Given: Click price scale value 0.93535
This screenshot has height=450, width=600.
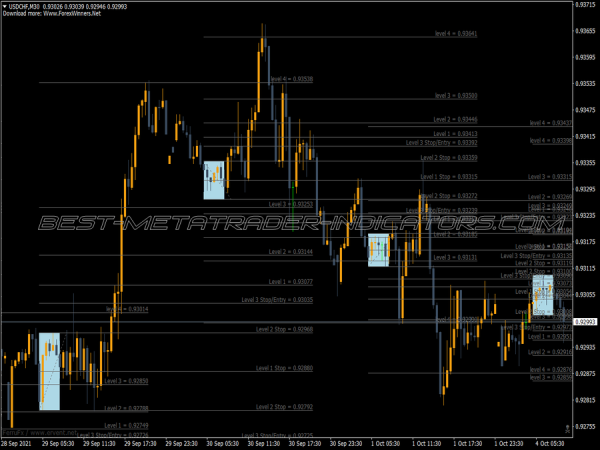Looking at the screenshot, I should pyautogui.click(x=585, y=83).
